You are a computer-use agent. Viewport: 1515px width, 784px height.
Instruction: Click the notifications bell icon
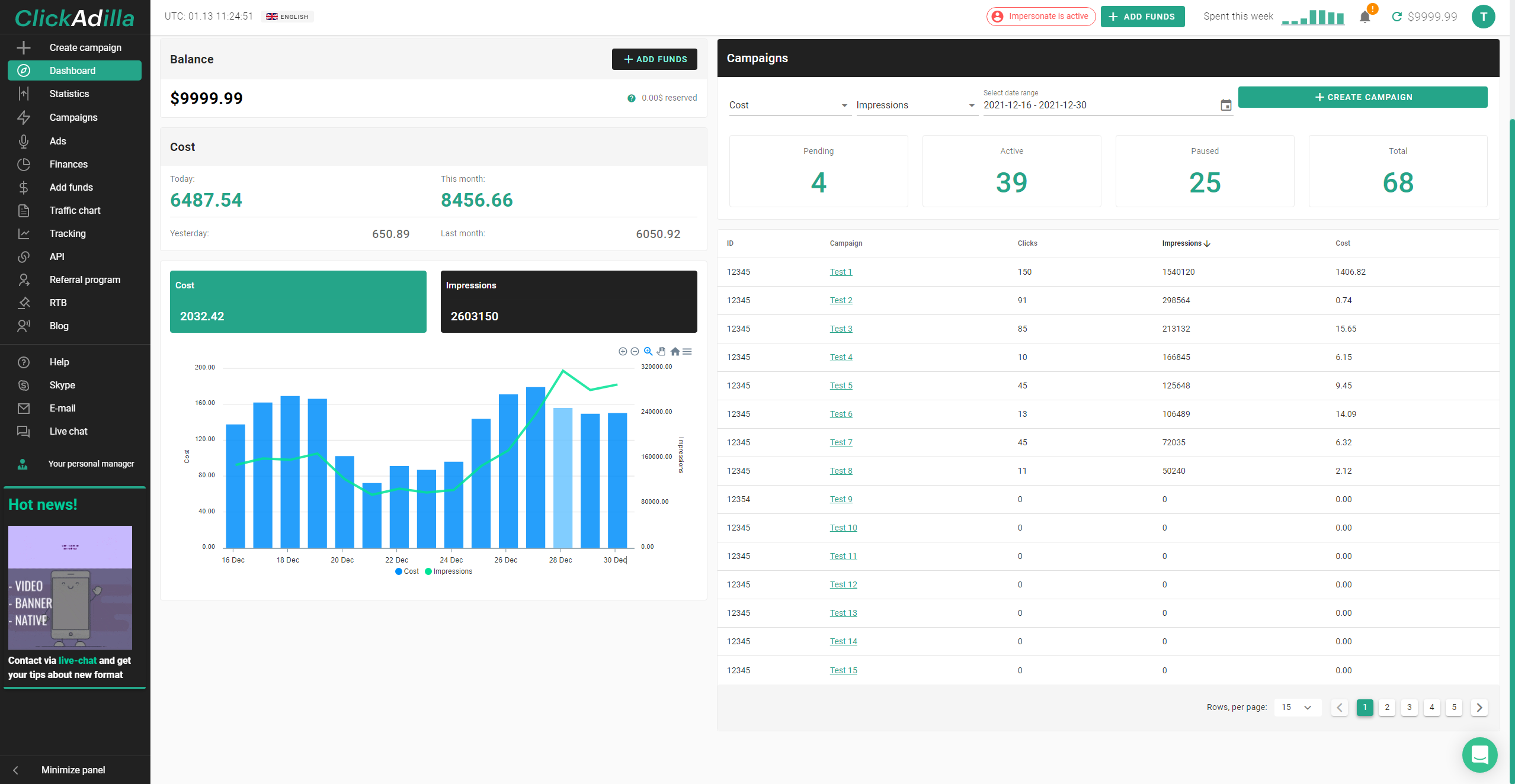click(1365, 17)
